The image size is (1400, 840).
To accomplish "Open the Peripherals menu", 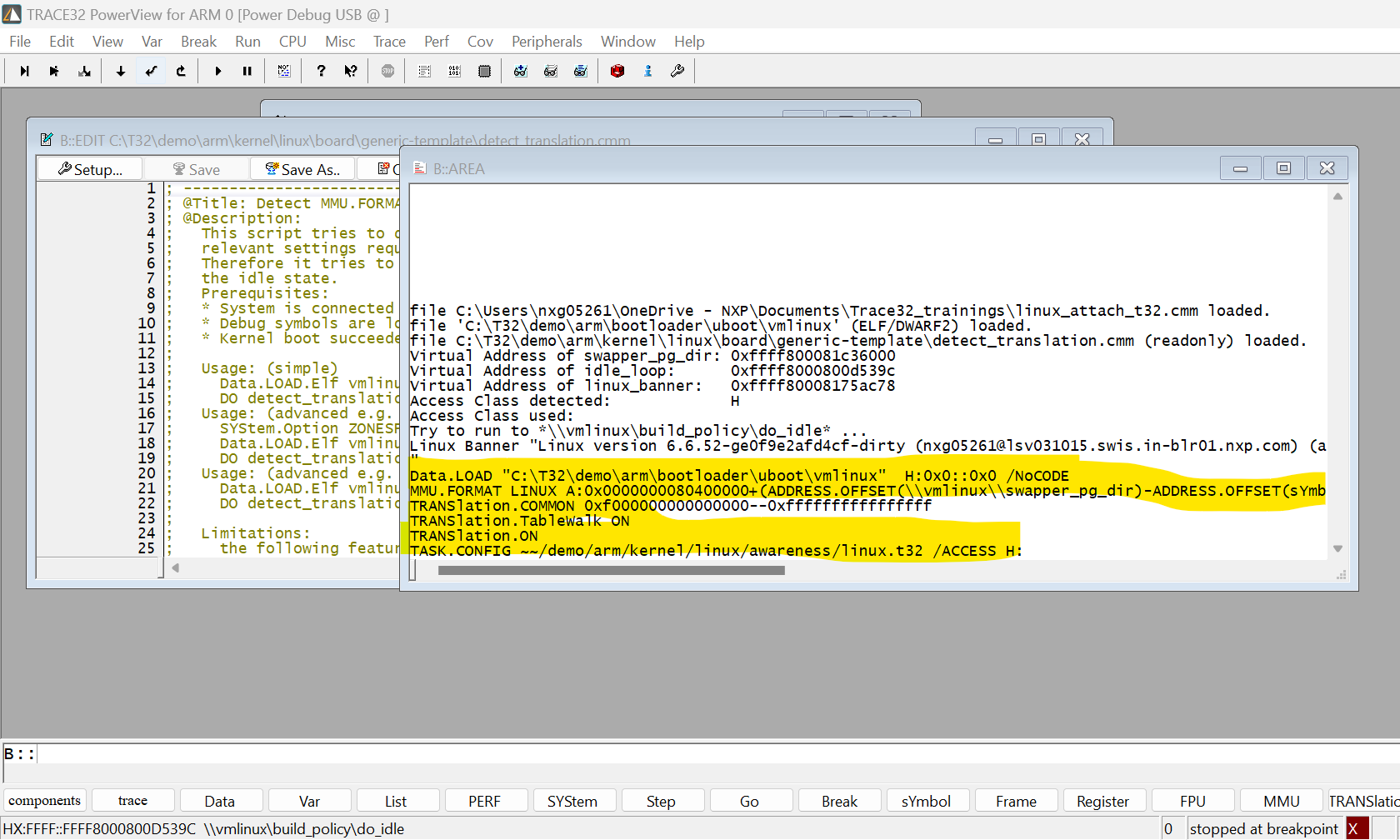I will tap(547, 41).
